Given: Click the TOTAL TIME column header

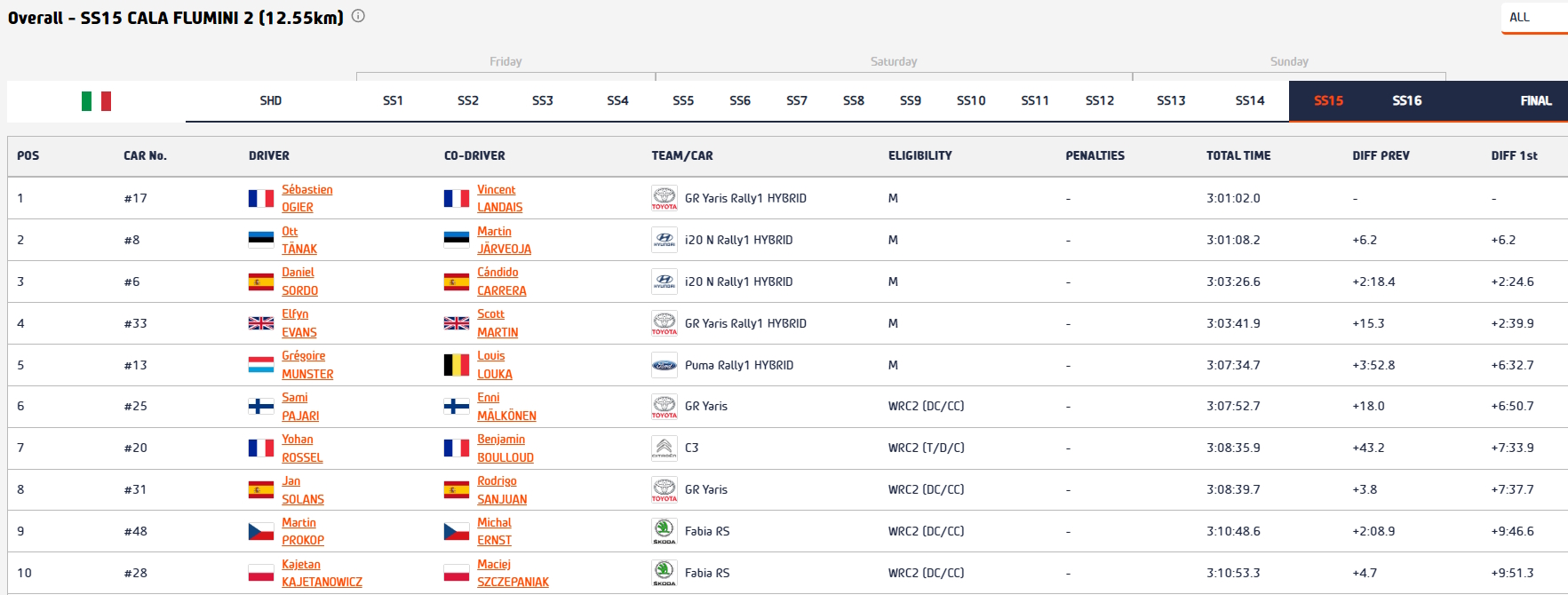Looking at the screenshot, I should pos(1238,155).
